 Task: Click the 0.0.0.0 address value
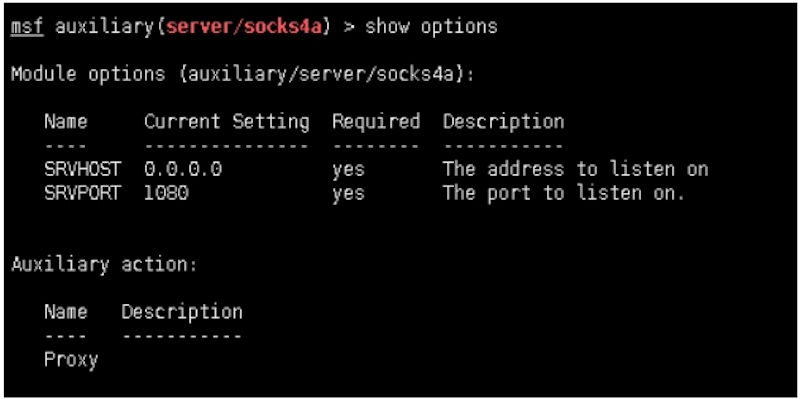click(183, 169)
